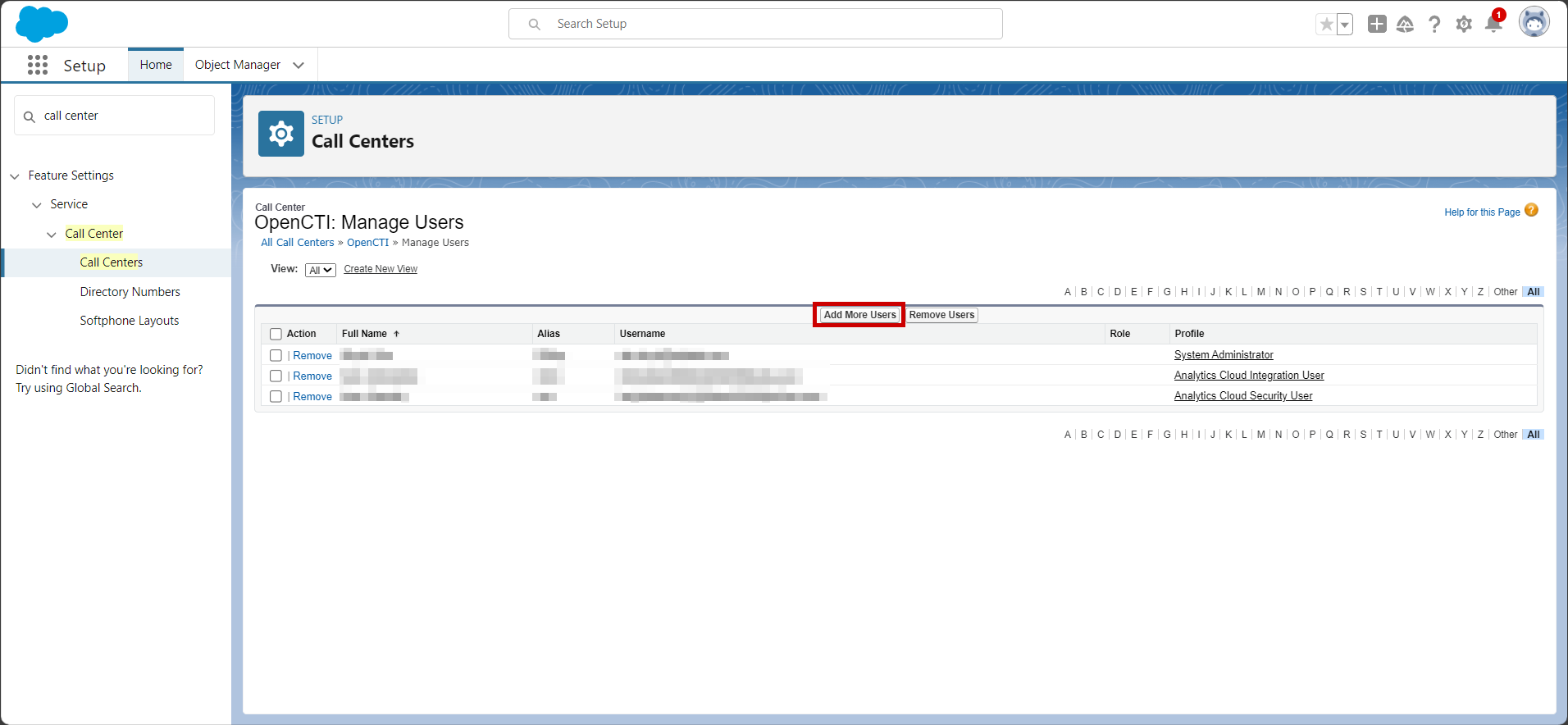Image resolution: width=1568 pixels, height=725 pixels.
Task: Filter by letter C in the bottom alphabet bar
Action: (x=1101, y=435)
